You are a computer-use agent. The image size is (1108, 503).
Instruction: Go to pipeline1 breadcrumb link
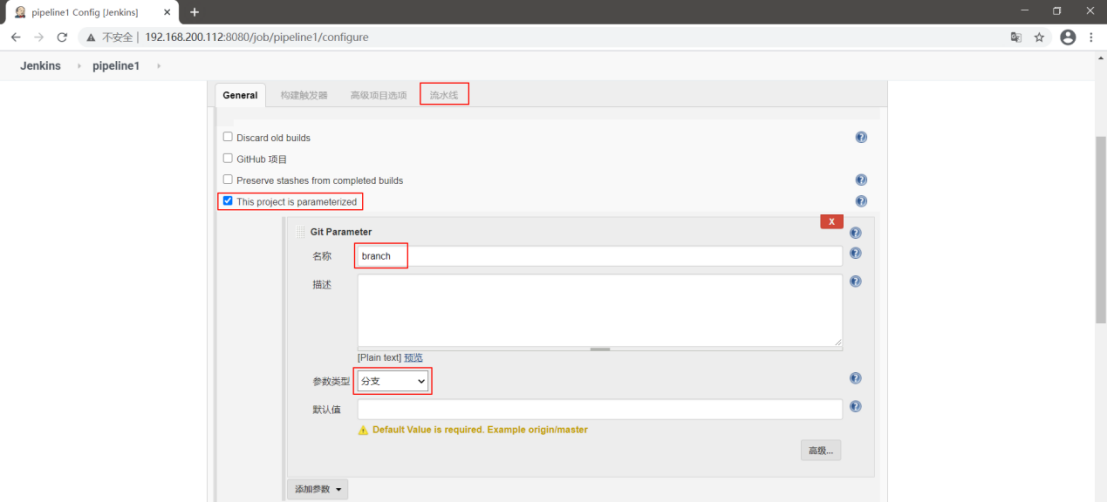coord(116,66)
